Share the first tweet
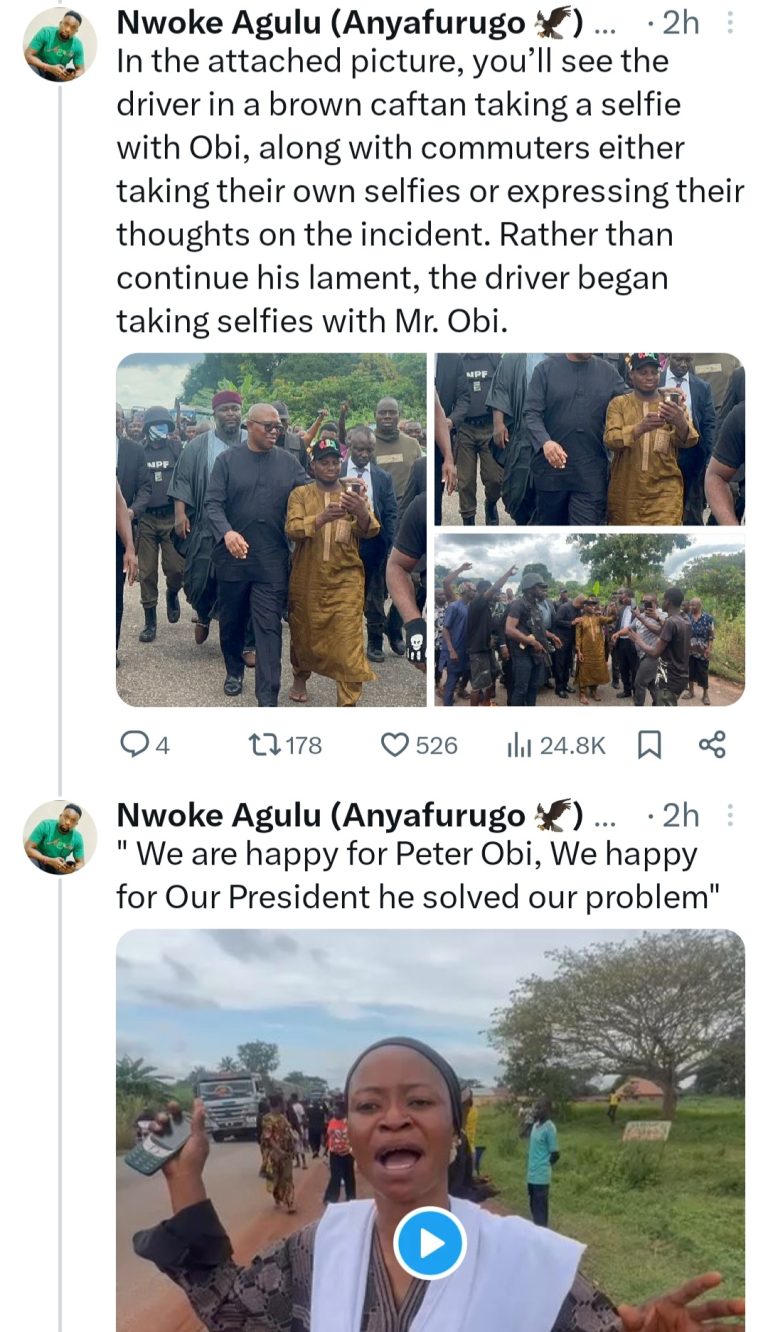The width and height of the screenshot is (768, 1332). coord(711,744)
